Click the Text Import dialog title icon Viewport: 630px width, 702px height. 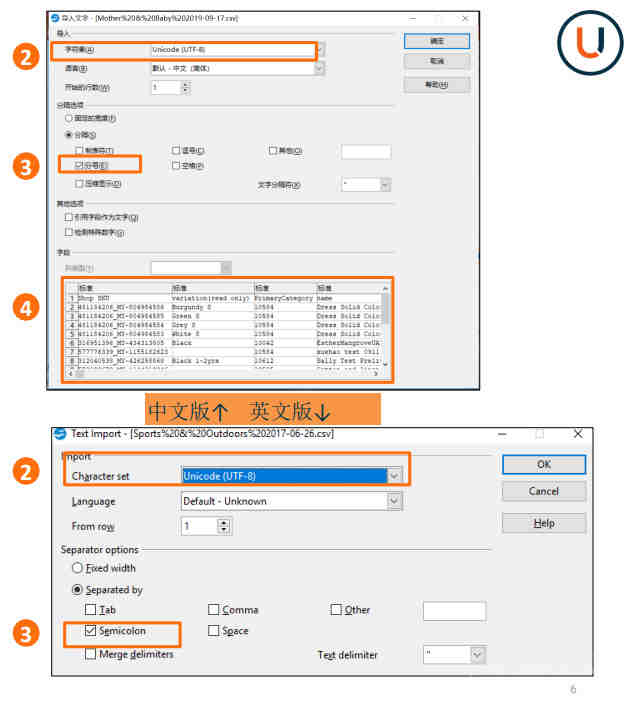click(x=61, y=434)
